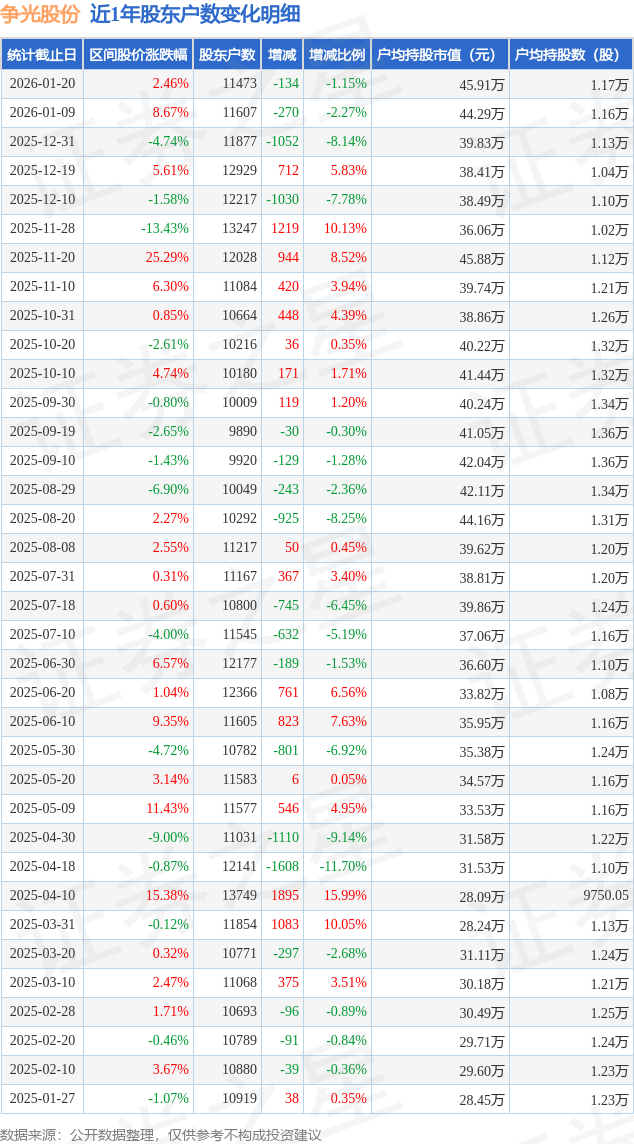Select the 户均持股数（股） column header
This screenshot has width=634, height=1144.
coord(570,55)
